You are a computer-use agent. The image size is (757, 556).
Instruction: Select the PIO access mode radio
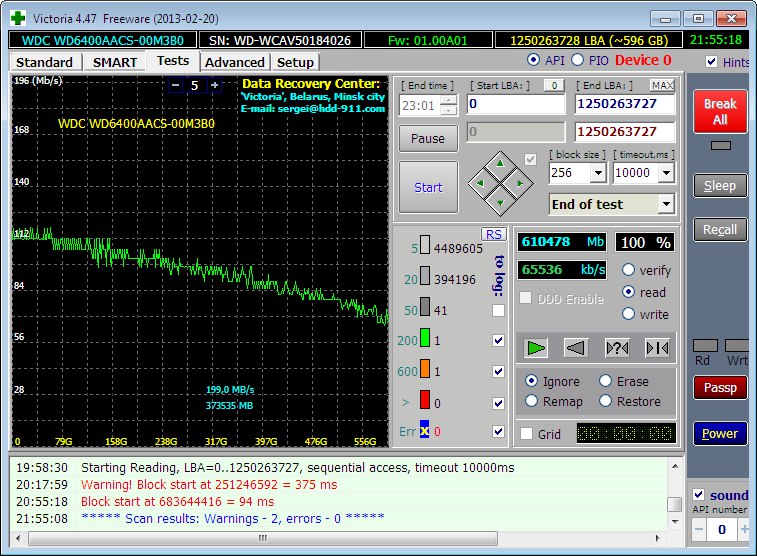(577, 60)
